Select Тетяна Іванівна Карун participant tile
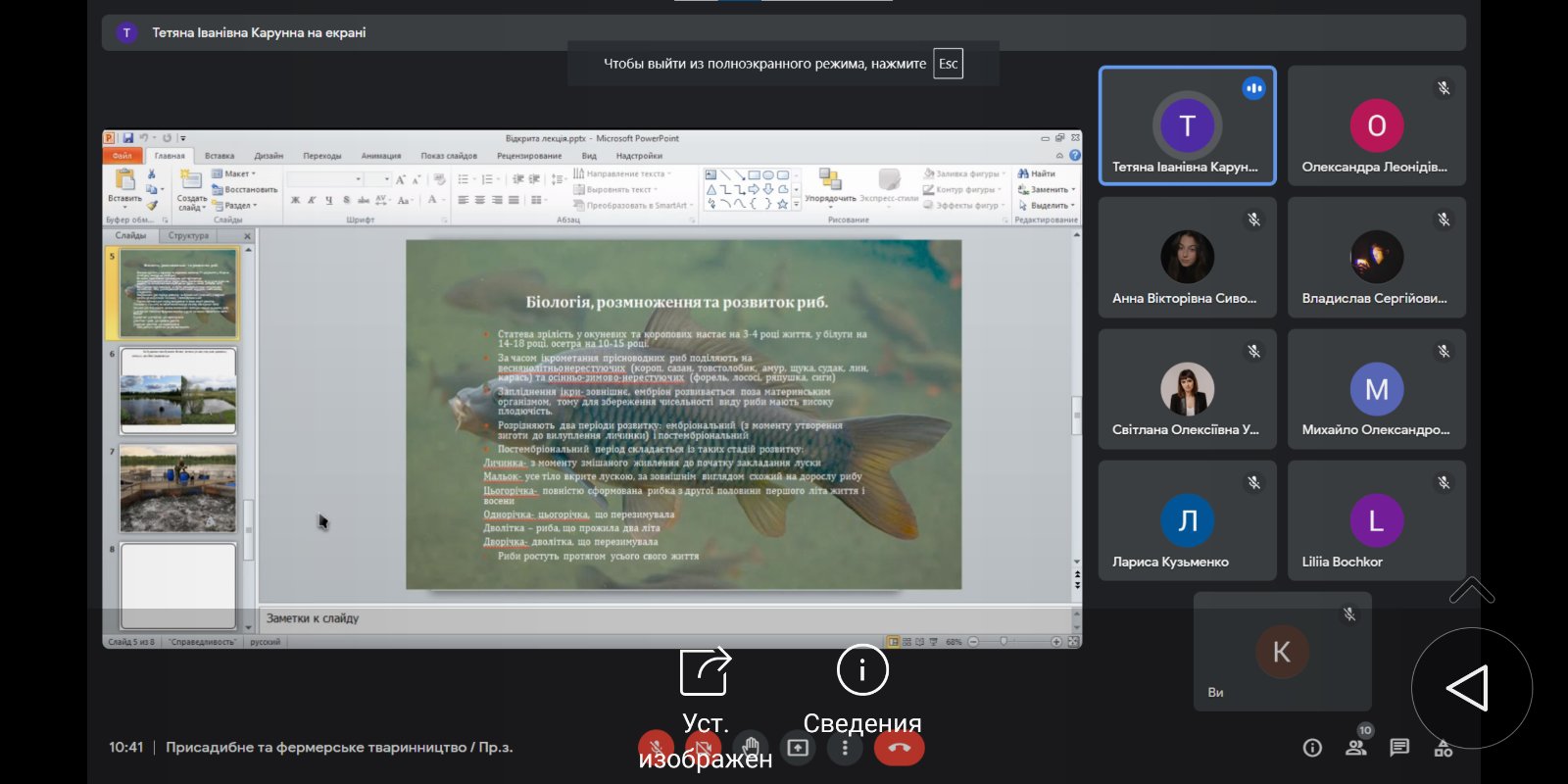Image resolution: width=1568 pixels, height=784 pixels. coord(1187,125)
